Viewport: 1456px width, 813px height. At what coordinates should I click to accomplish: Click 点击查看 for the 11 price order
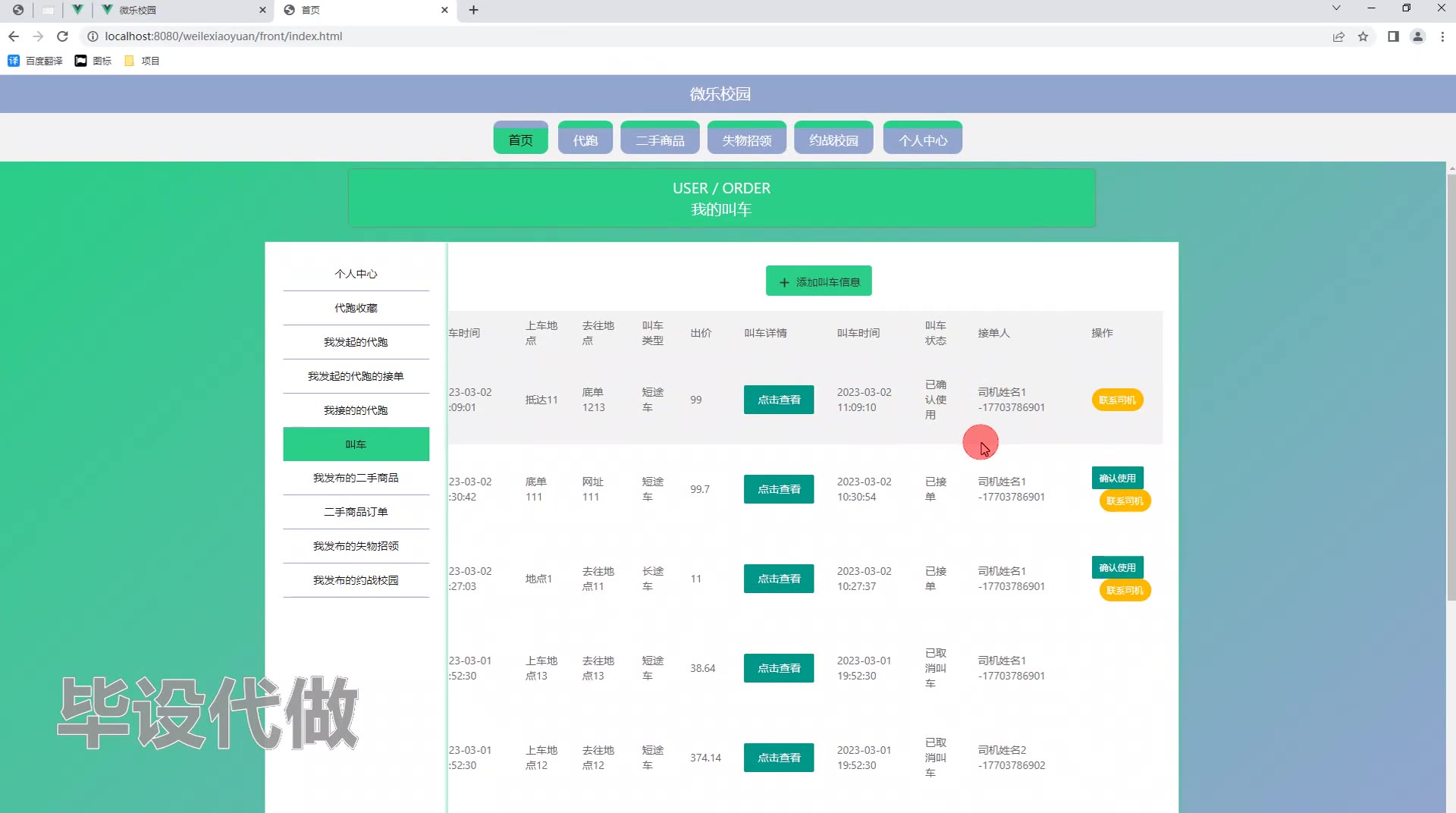coord(779,579)
